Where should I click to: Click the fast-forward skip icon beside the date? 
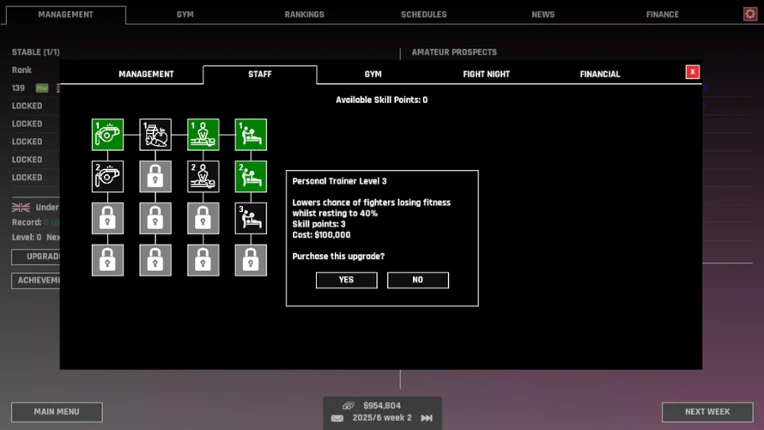point(427,418)
